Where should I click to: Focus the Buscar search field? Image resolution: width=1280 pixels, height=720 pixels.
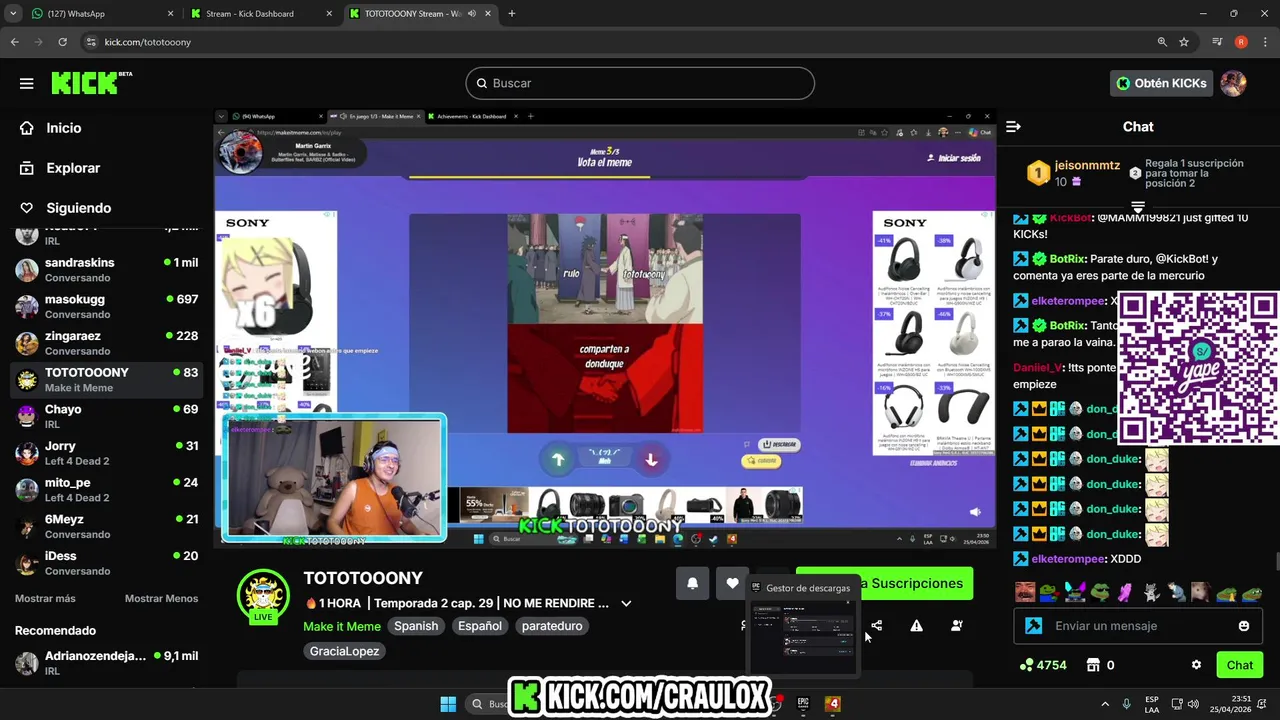pos(640,83)
